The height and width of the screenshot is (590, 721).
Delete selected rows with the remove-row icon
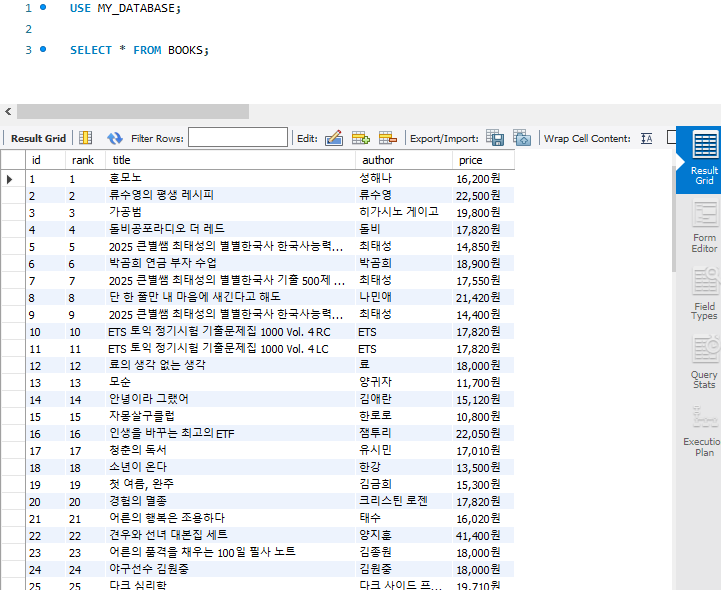coord(388,138)
